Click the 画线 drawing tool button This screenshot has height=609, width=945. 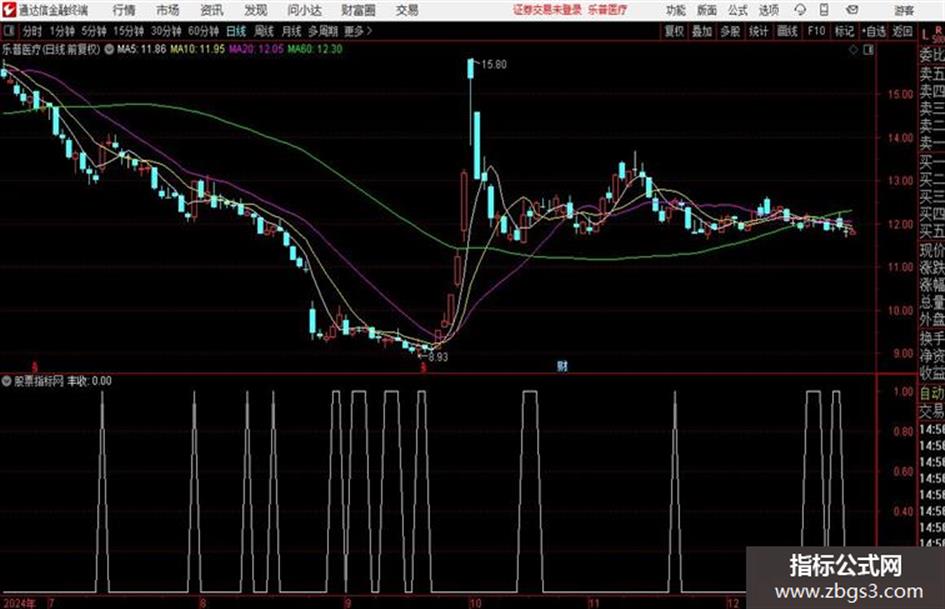point(788,31)
